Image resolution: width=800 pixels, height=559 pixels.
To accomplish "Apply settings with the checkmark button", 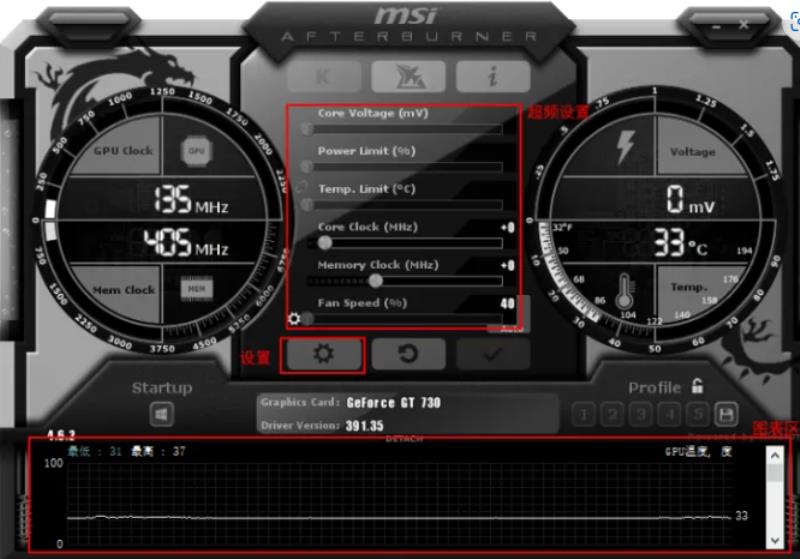I will tap(493, 354).
